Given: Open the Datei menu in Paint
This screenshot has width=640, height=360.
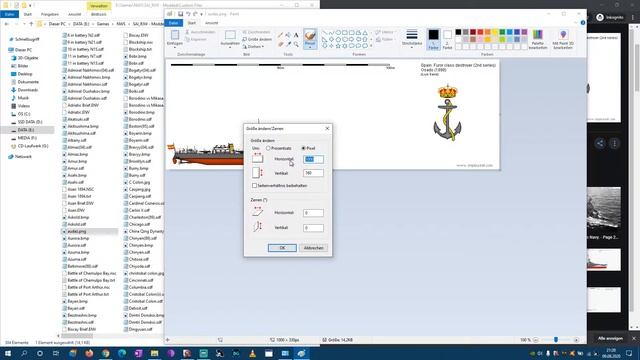Looking at the screenshot, I should click(x=173, y=23).
